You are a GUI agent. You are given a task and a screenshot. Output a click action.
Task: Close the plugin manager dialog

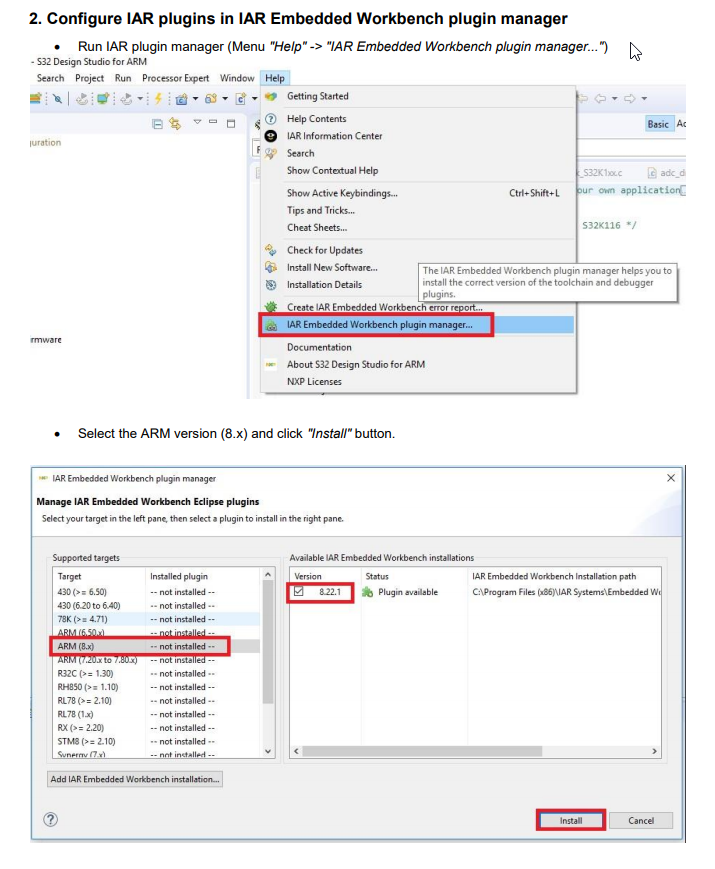tap(671, 478)
